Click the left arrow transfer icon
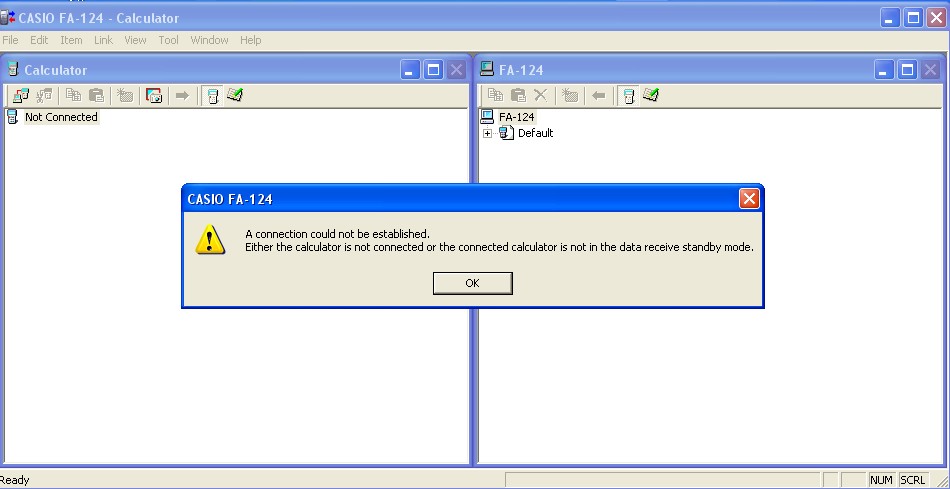Viewport: 950px width, 489px height. [x=599, y=95]
